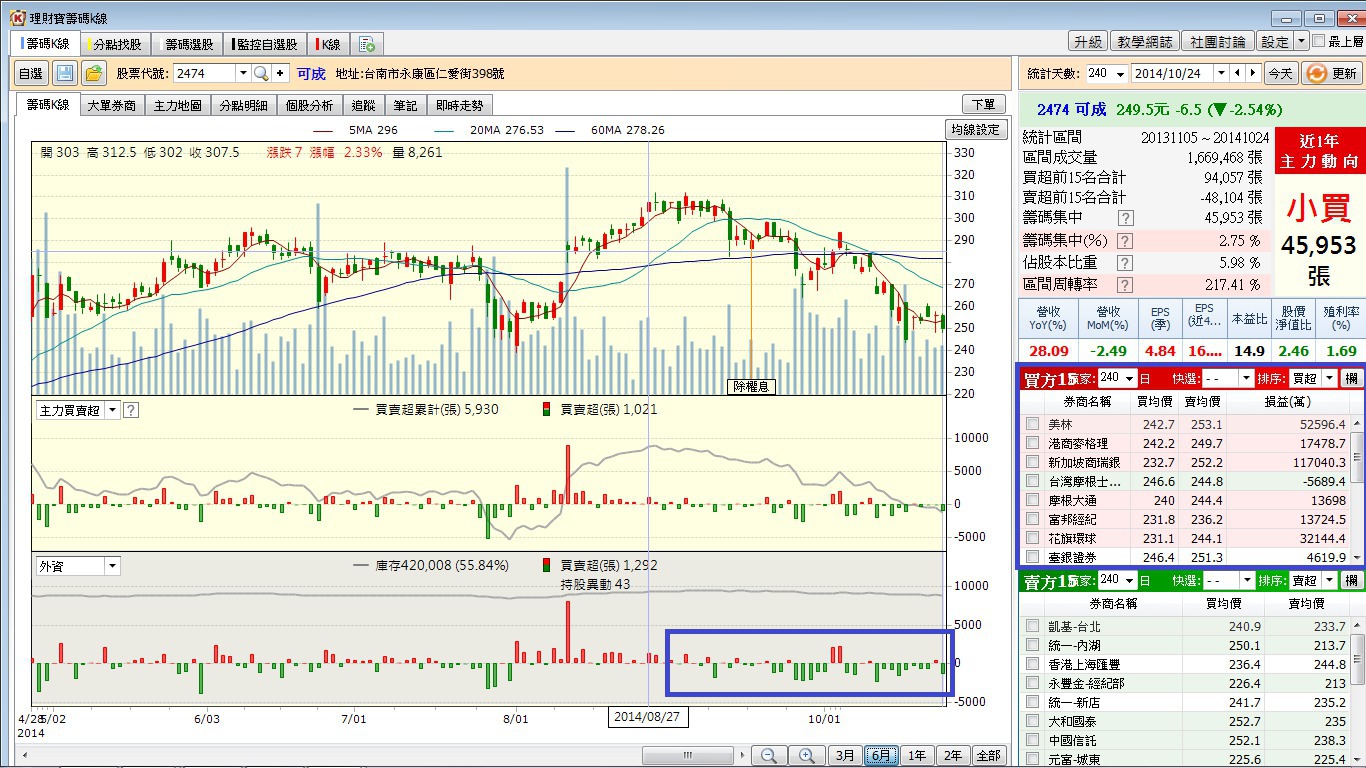
Task: Check the box for 美林 broker
Action: tap(1032, 424)
